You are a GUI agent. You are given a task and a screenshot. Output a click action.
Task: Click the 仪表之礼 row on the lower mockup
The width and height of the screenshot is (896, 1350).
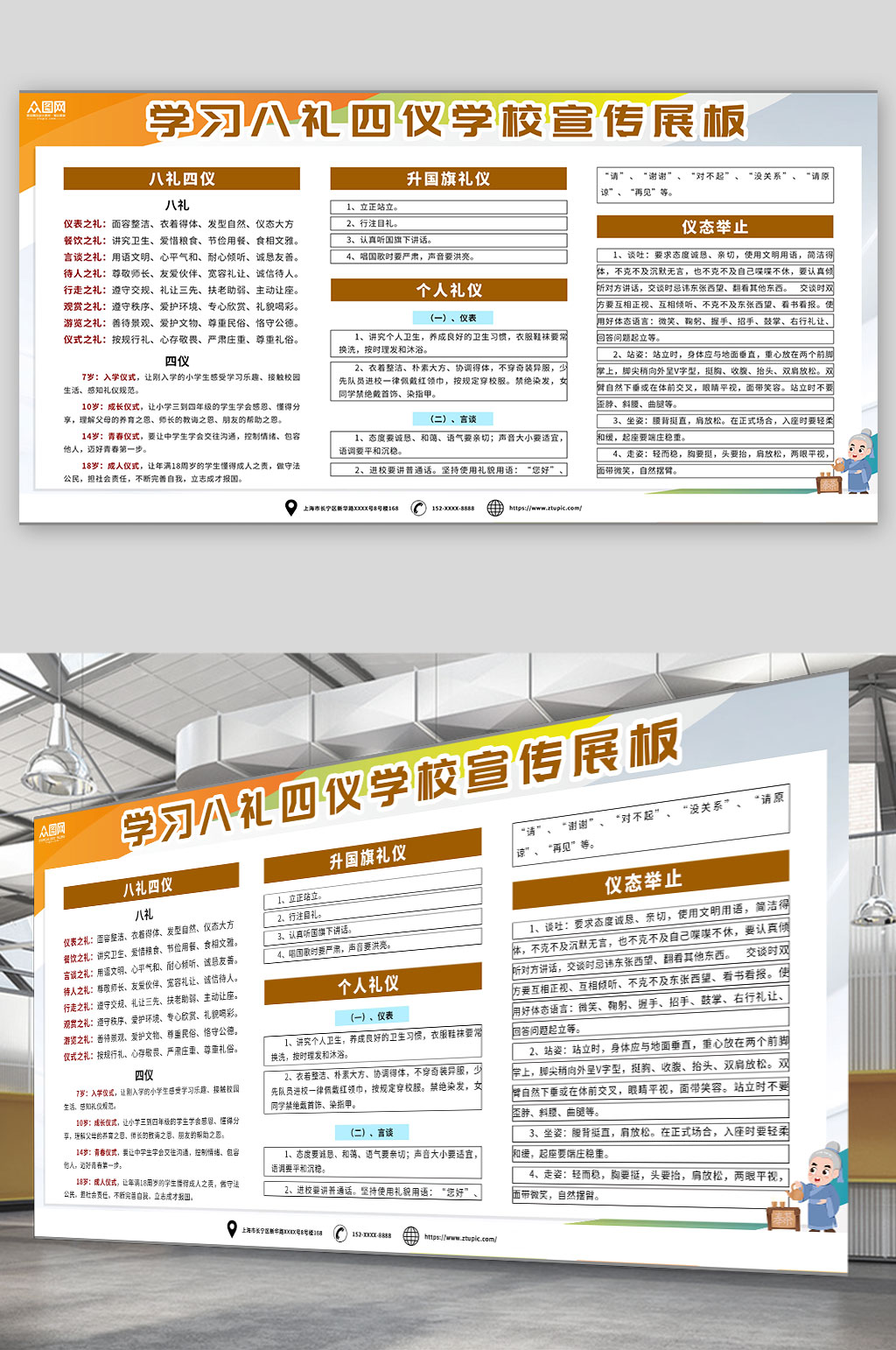(x=149, y=933)
